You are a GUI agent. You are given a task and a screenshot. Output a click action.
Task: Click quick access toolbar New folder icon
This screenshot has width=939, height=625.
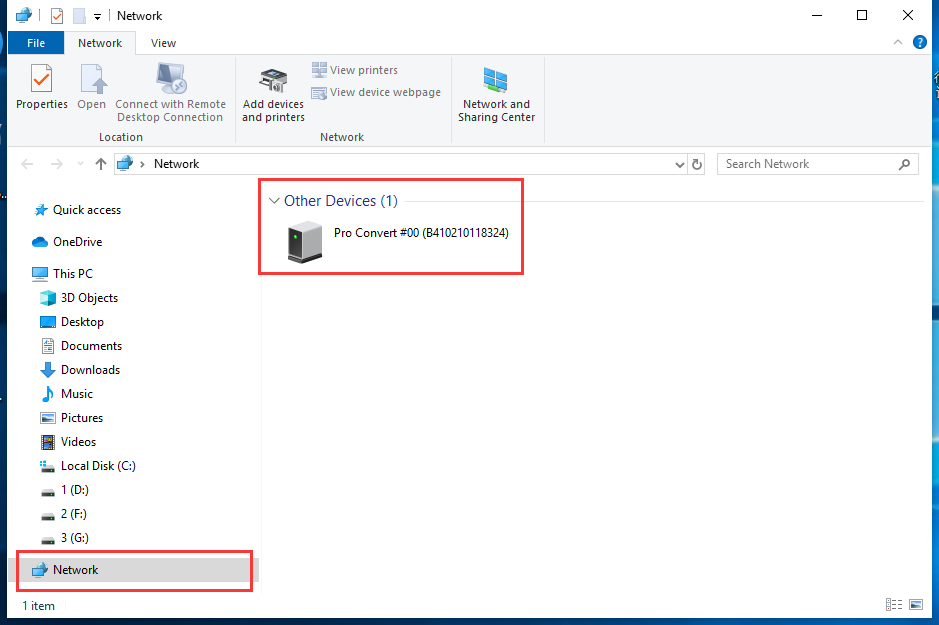(x=79, y=16)
